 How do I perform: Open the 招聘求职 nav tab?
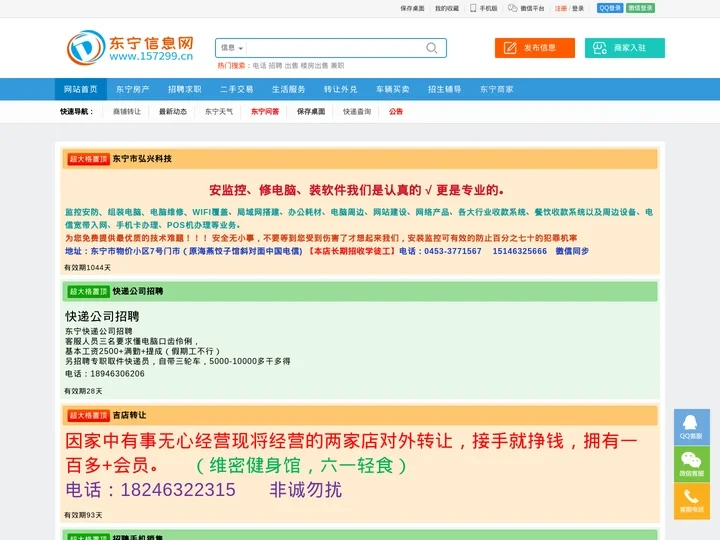(x=185, y=89)
